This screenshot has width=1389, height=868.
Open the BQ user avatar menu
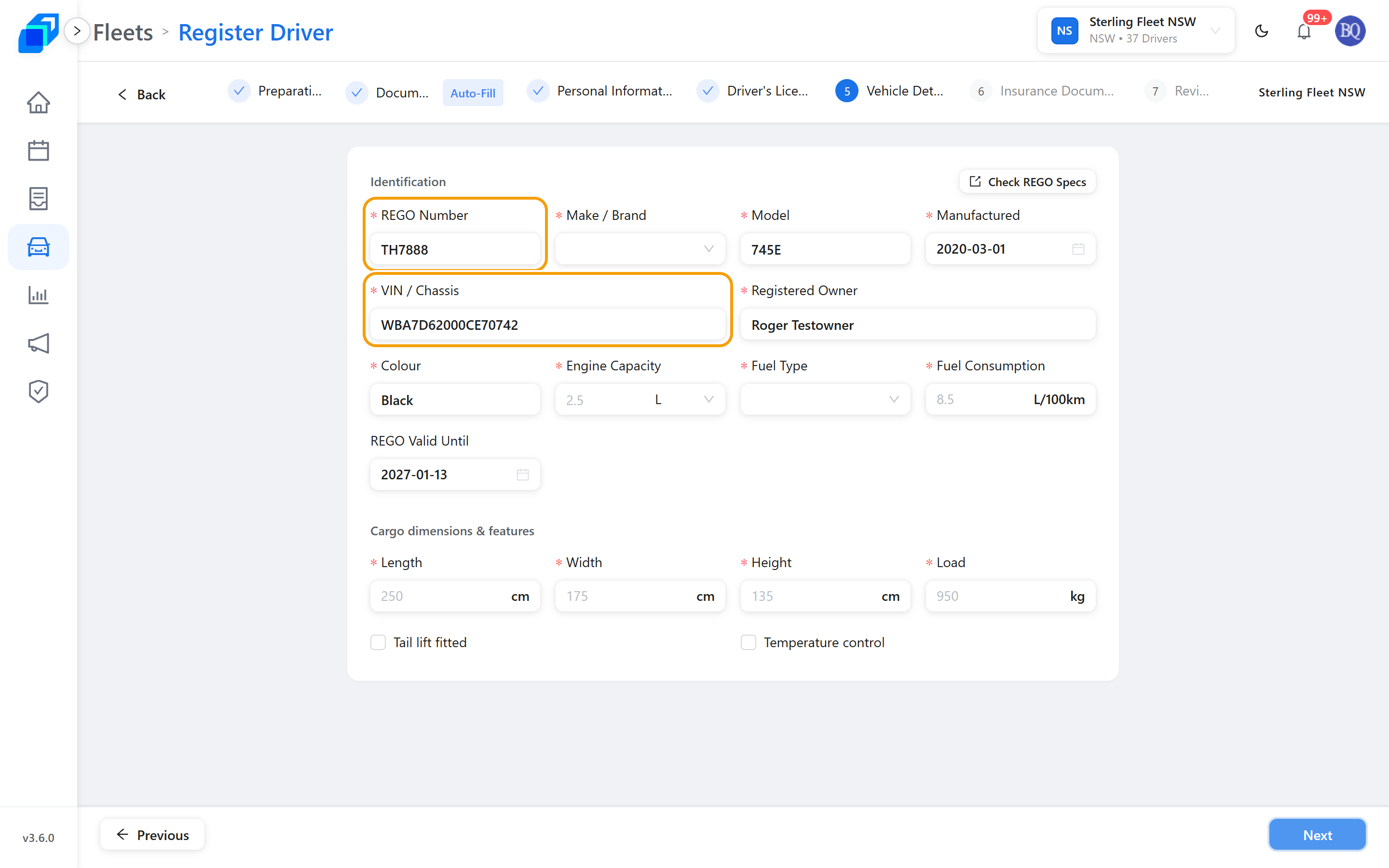tap(1350, 31)
